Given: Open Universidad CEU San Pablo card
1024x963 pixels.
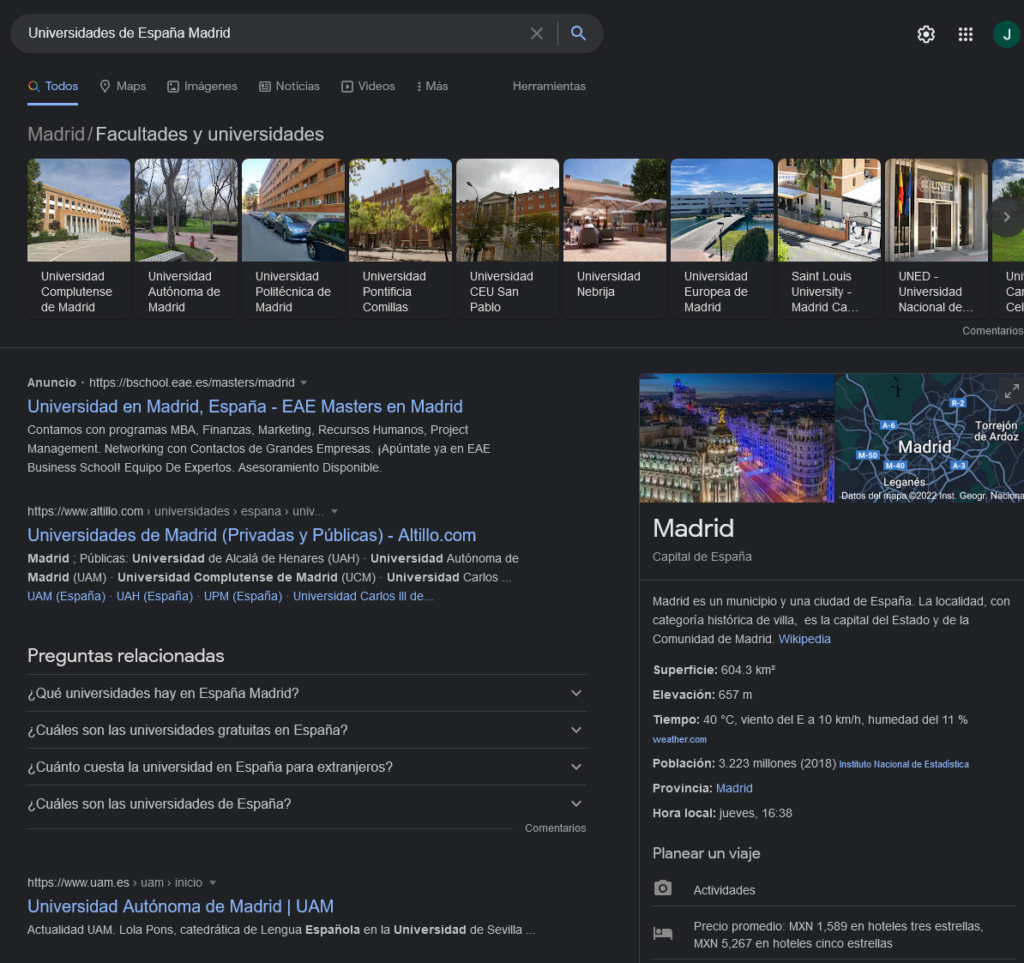Looking at the screenshot, I should click(x=507, y=238).
